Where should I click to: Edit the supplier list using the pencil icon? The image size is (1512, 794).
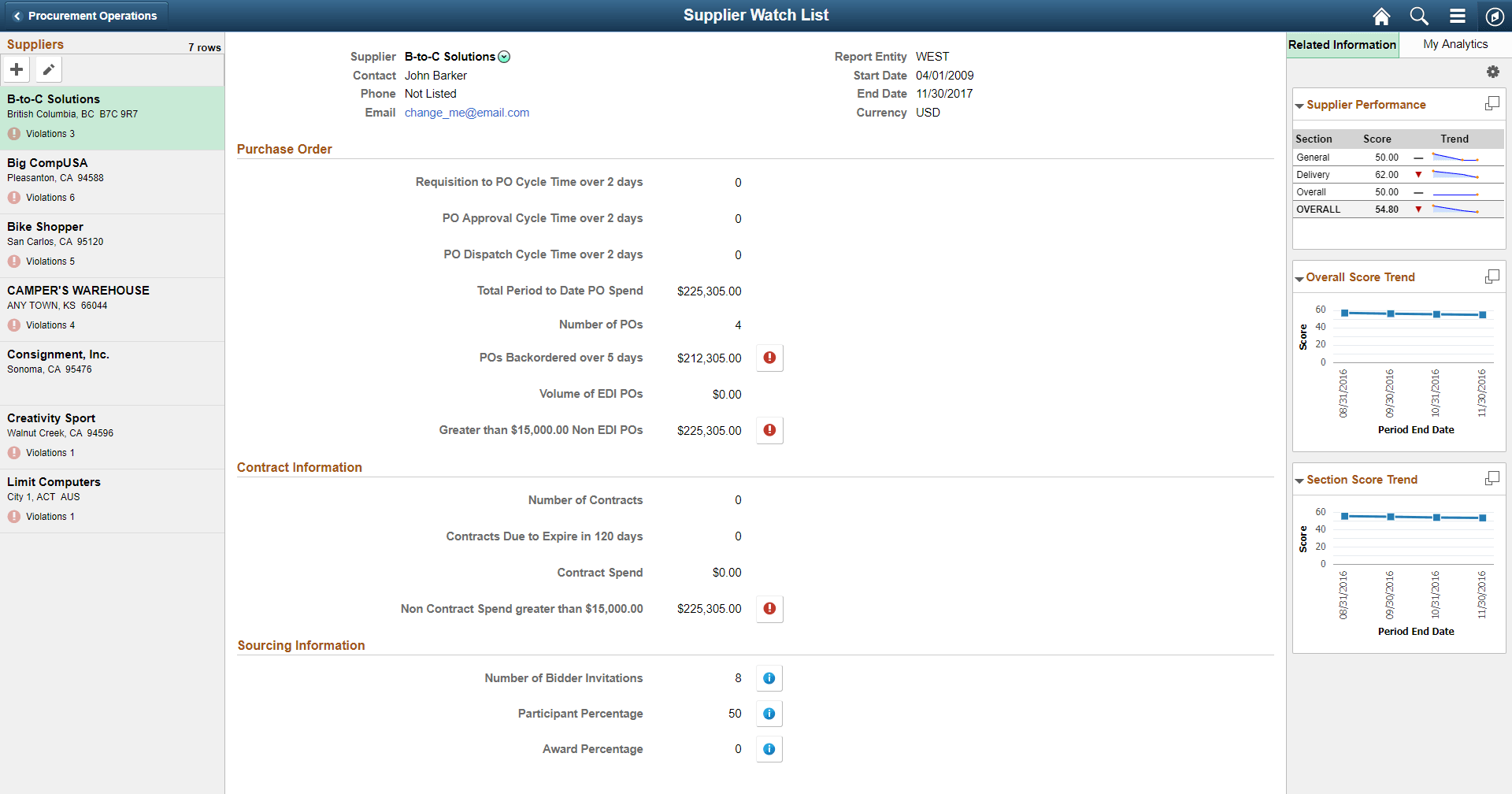pyautogui.click(x=48, y=69)
